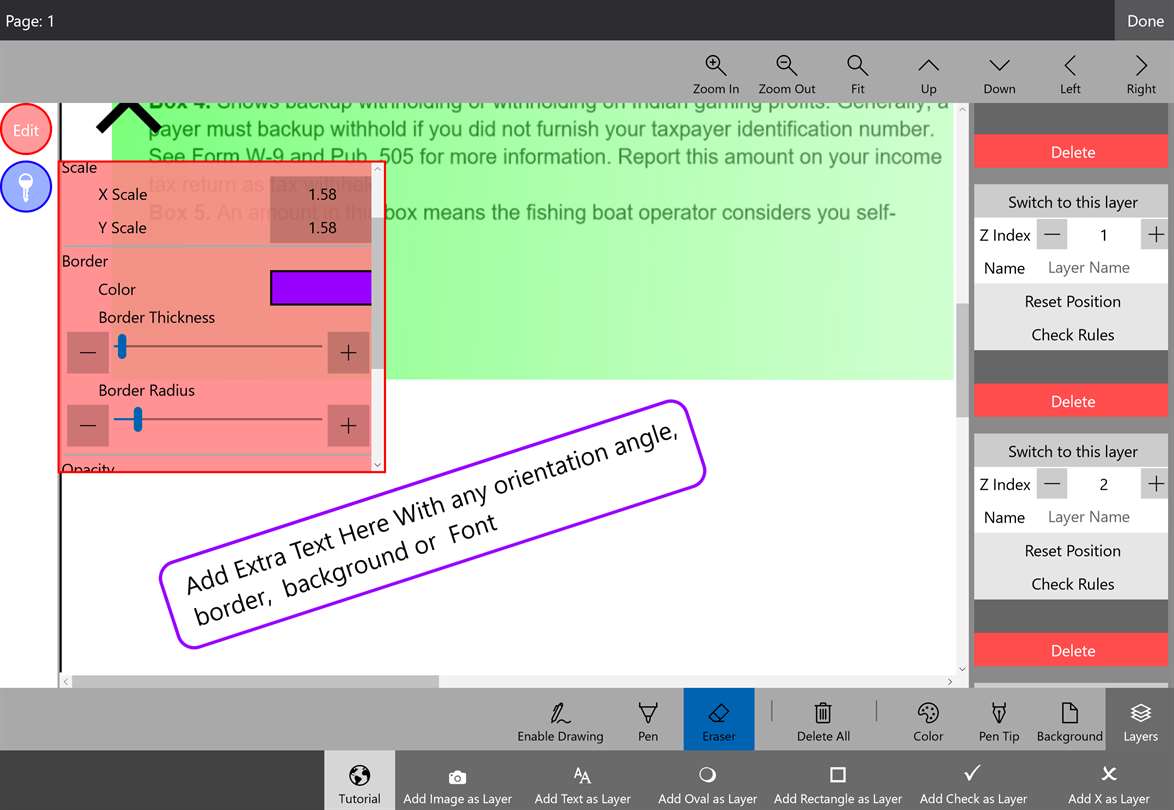Delete the layer with Z Index 1
Image resolution: width=1174 pixels, height=810 pixels.
(x=1072, y=401)
